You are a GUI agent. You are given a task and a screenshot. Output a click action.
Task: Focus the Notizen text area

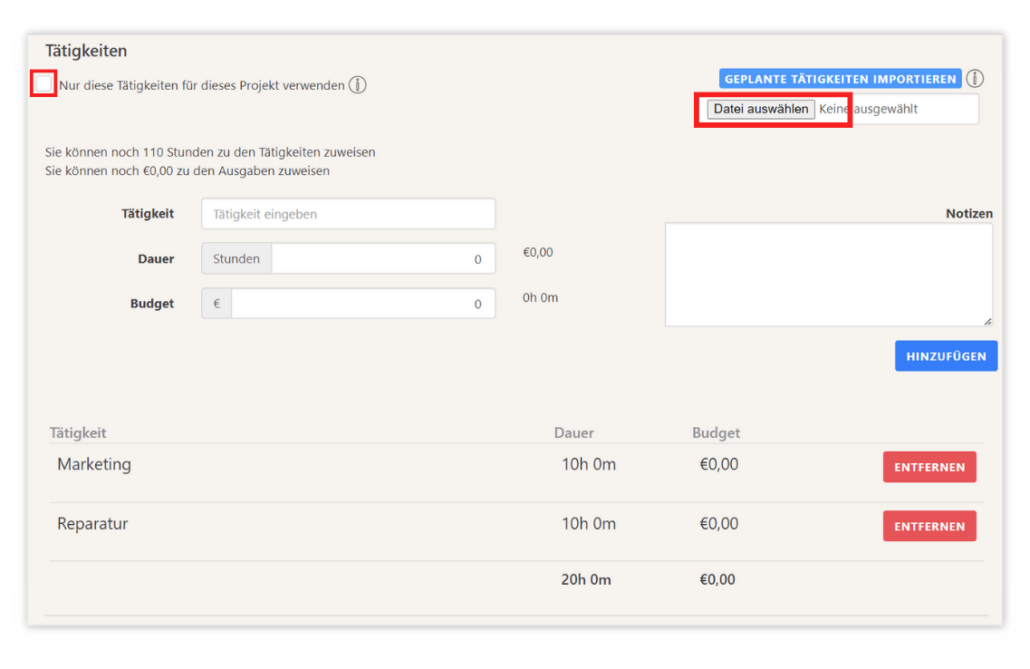point(828,274)
